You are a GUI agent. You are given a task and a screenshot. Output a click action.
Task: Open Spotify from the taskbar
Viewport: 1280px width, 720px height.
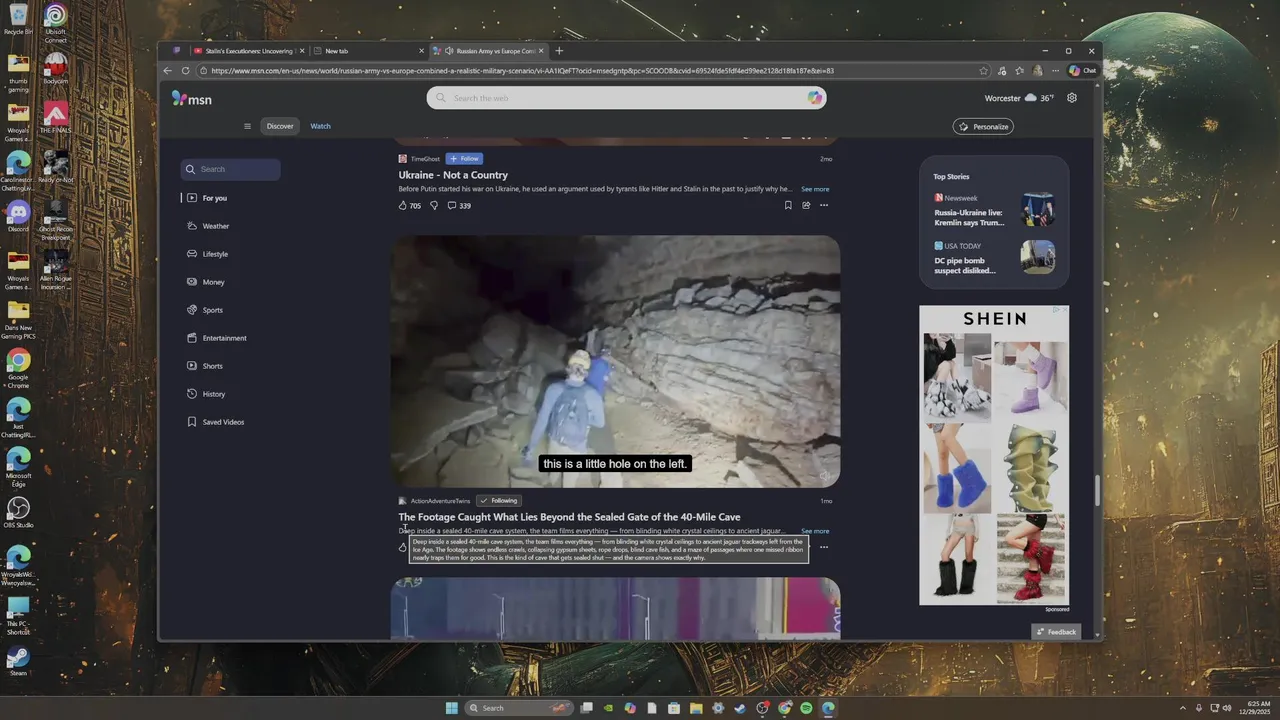coord(806,708)
